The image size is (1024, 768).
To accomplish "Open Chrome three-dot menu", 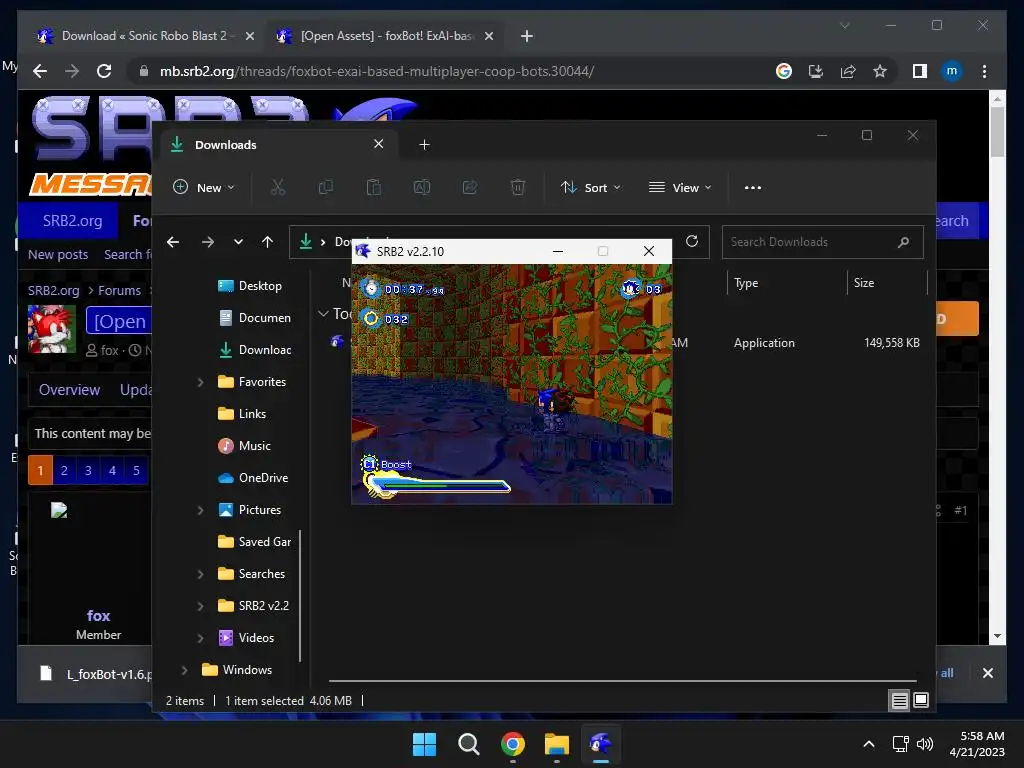I will coord(984,71).
